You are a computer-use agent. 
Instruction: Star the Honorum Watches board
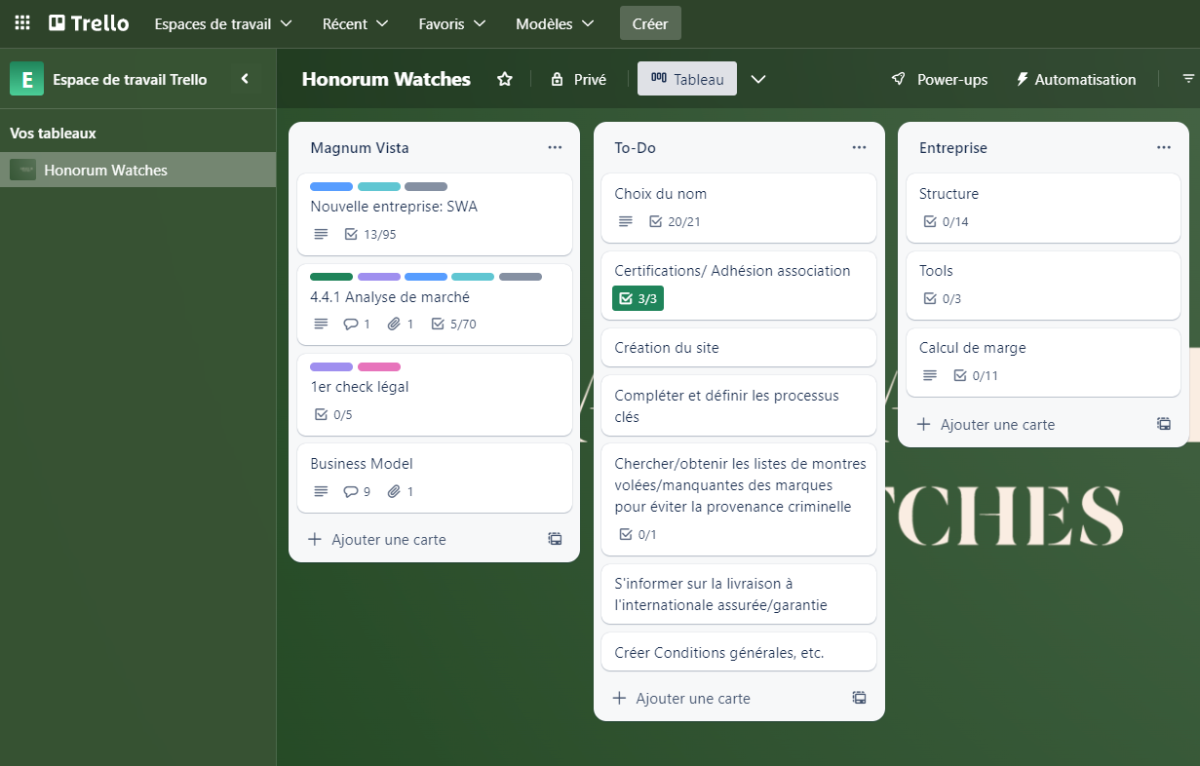[x=505, y=79]
